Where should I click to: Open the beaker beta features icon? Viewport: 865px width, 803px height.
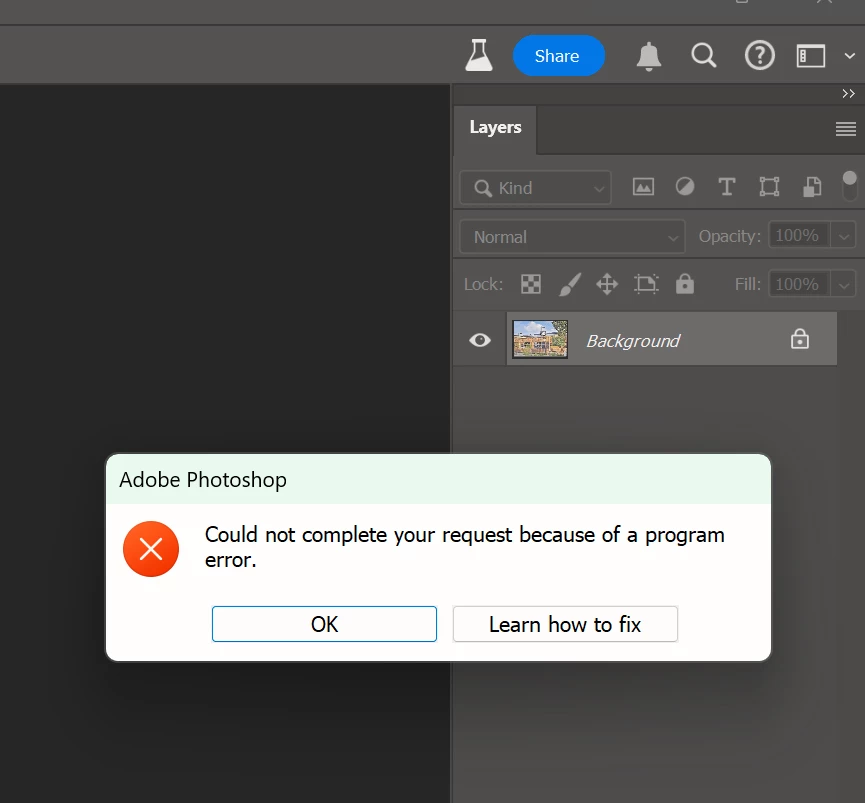[478, 55]
